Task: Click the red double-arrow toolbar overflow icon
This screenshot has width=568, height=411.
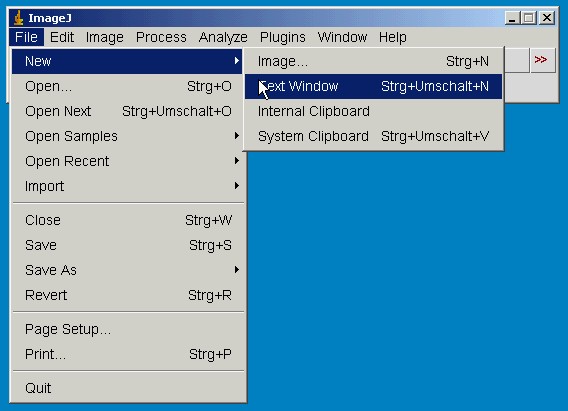Action: click(542, 60)
